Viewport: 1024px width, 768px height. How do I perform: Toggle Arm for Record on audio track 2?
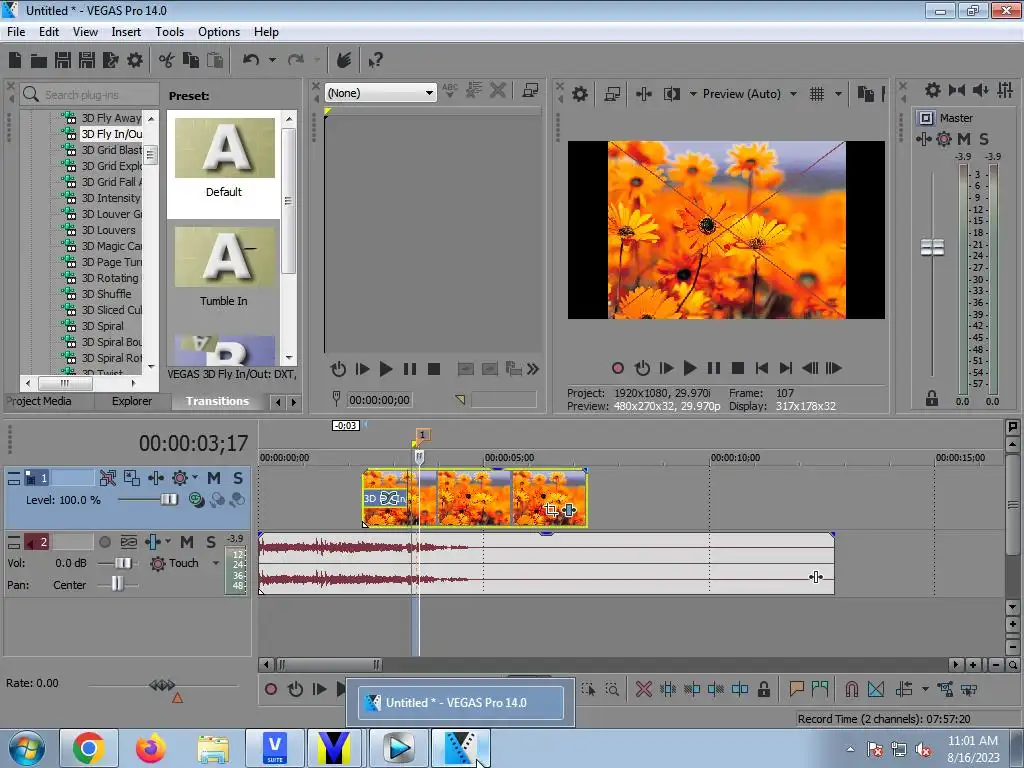(x=104, y=542)
